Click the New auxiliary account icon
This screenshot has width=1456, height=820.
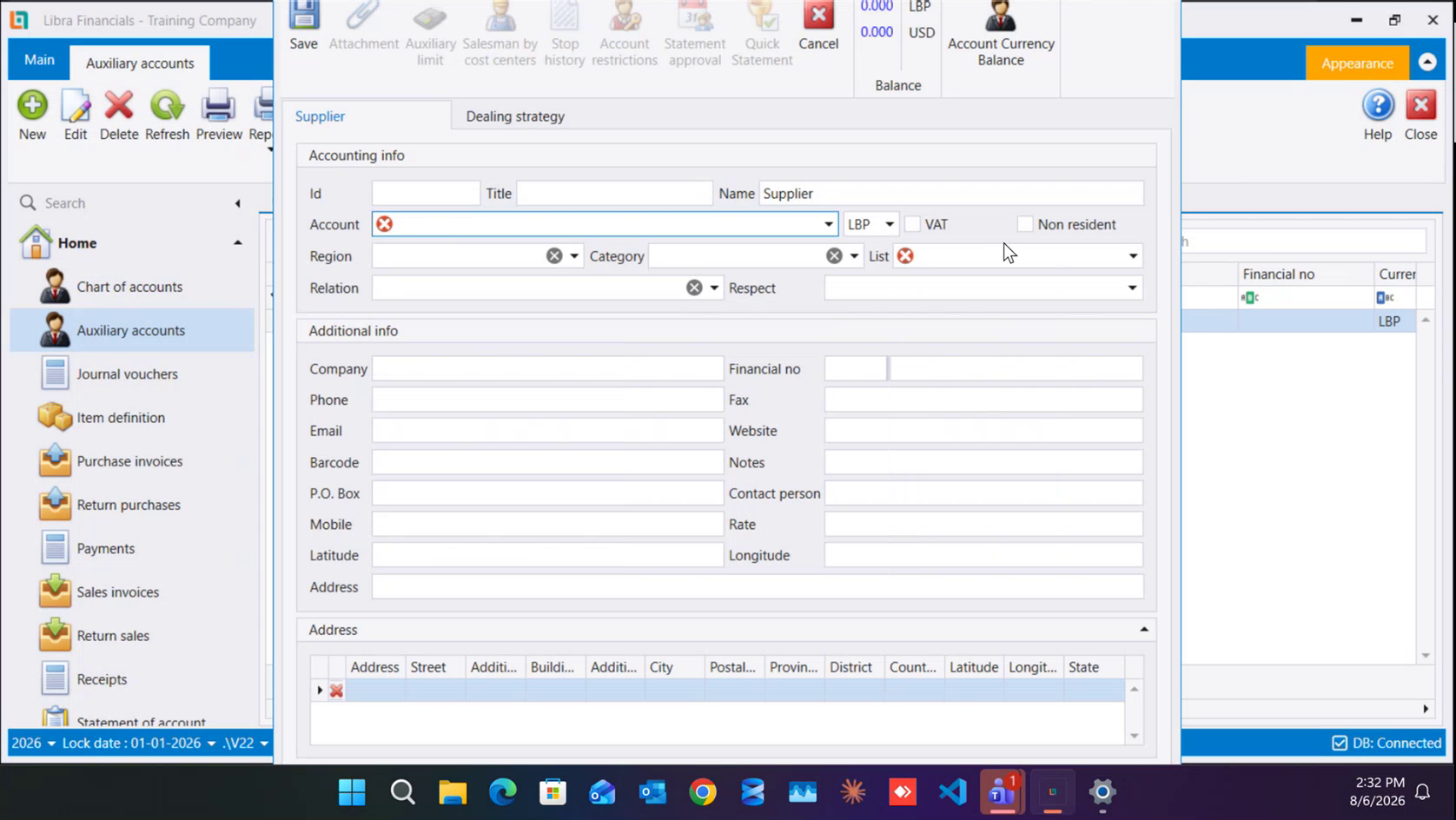click(32, 116)
